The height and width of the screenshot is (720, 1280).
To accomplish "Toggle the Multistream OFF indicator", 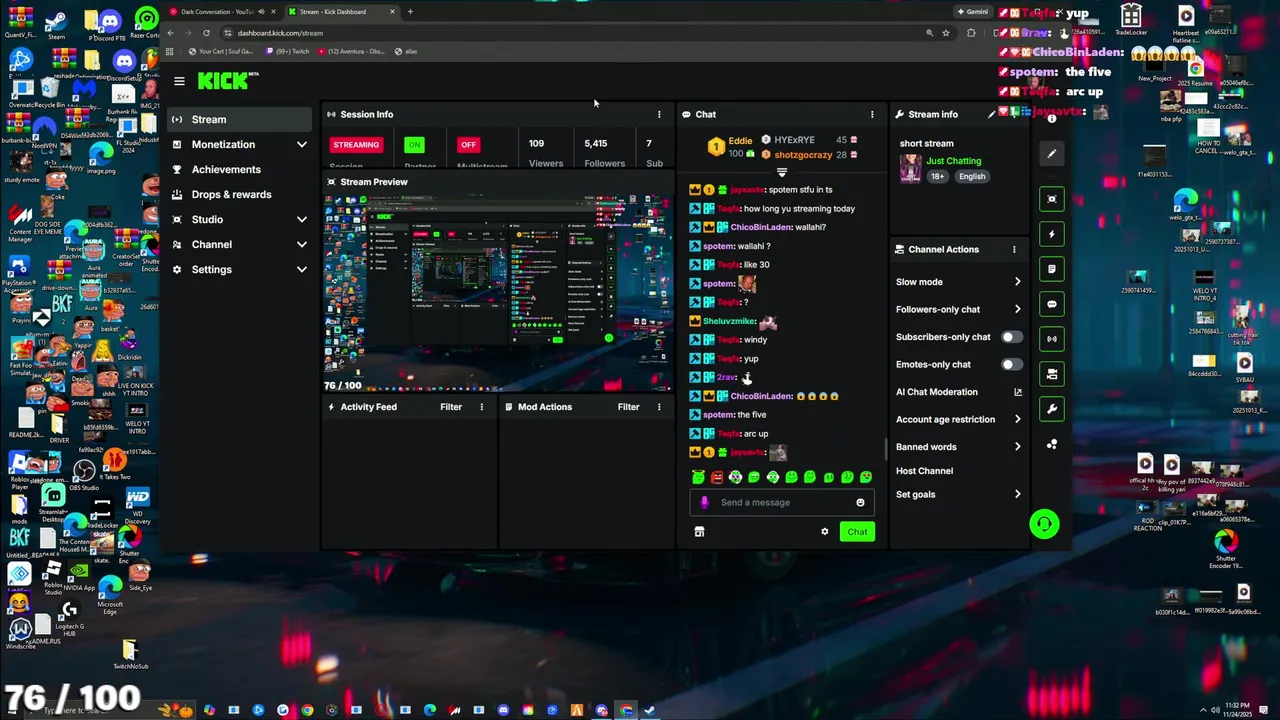I will point(468,145).
